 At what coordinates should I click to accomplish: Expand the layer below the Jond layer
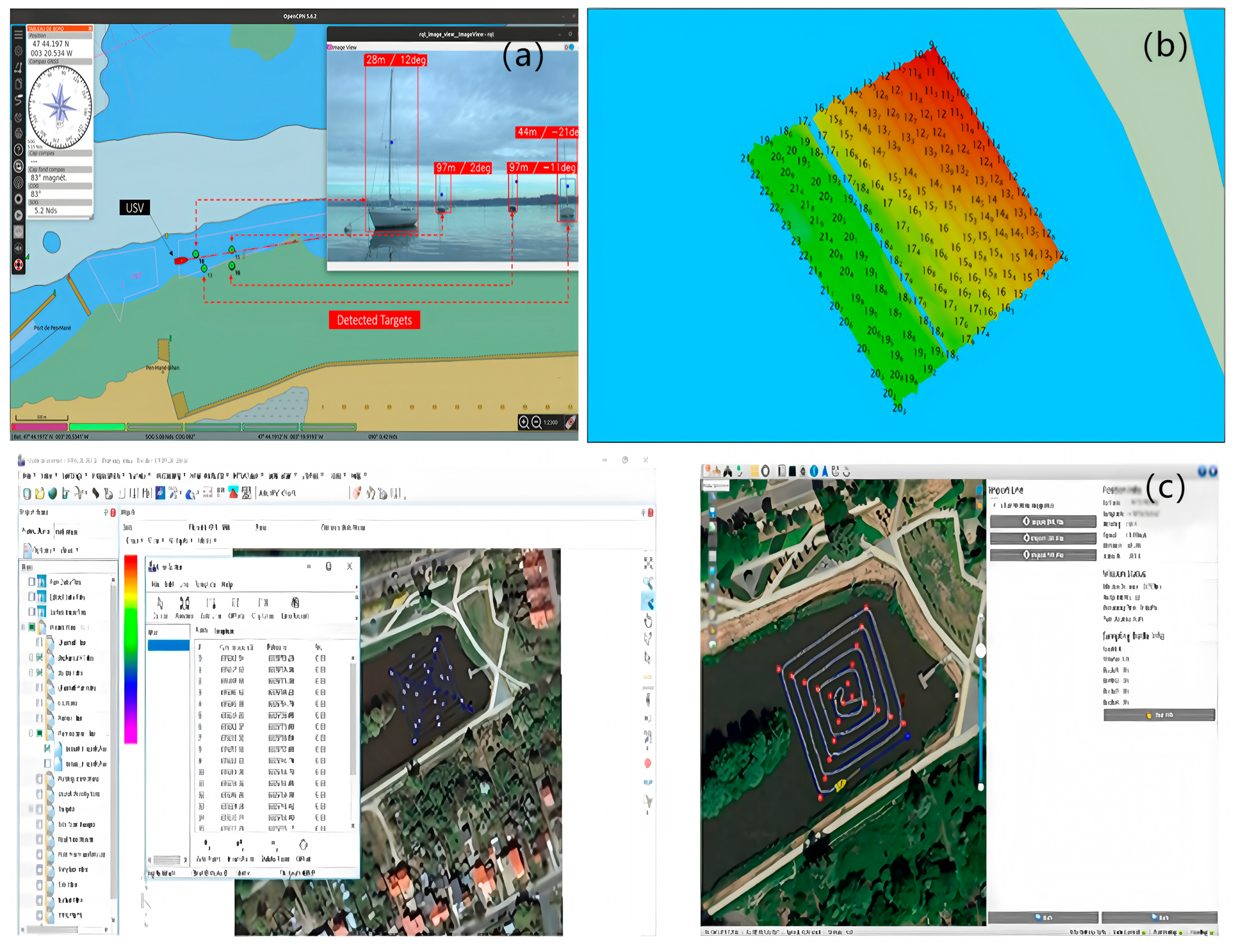pyautogui.click(x=31, y=657)
